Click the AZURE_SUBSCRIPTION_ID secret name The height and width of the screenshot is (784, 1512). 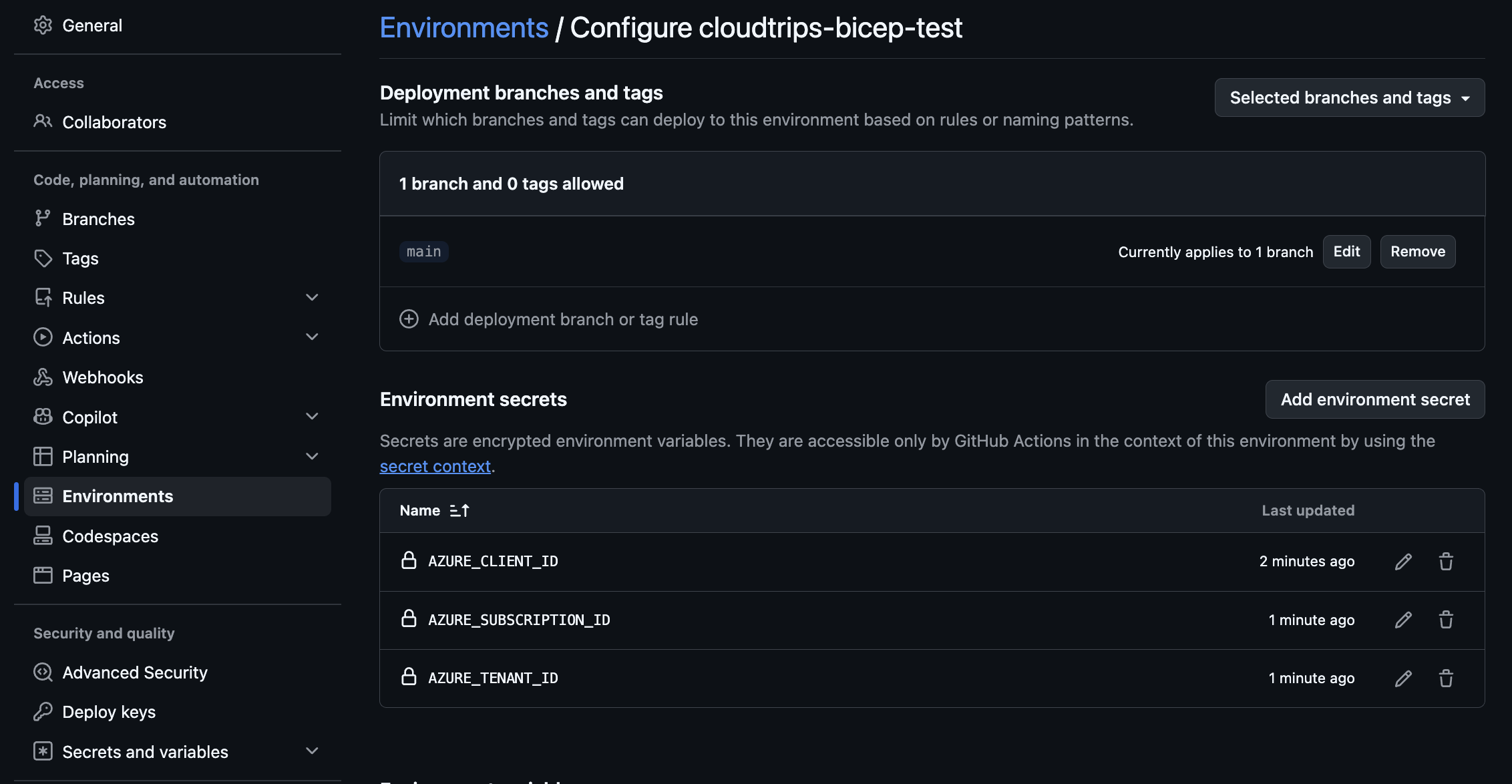coord(519,620)
